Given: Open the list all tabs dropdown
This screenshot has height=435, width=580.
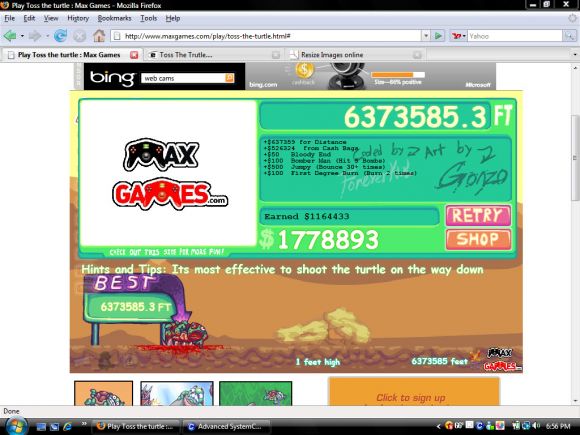Looking at the screenshot, I should coord(575,55).
